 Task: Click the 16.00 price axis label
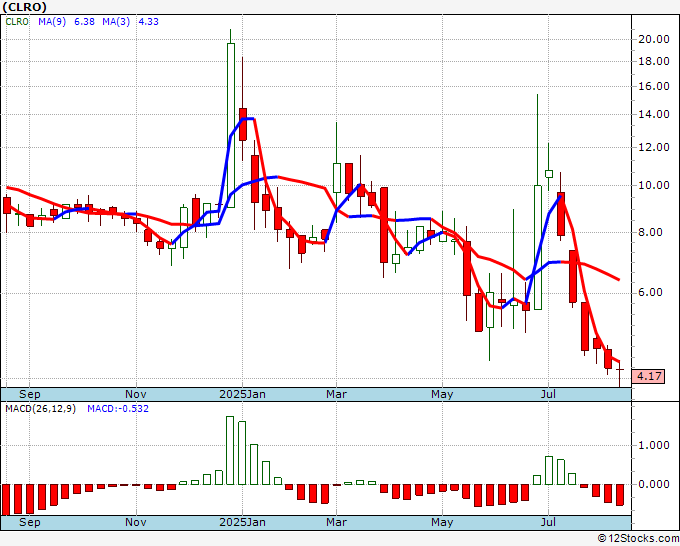pos(654,86)
